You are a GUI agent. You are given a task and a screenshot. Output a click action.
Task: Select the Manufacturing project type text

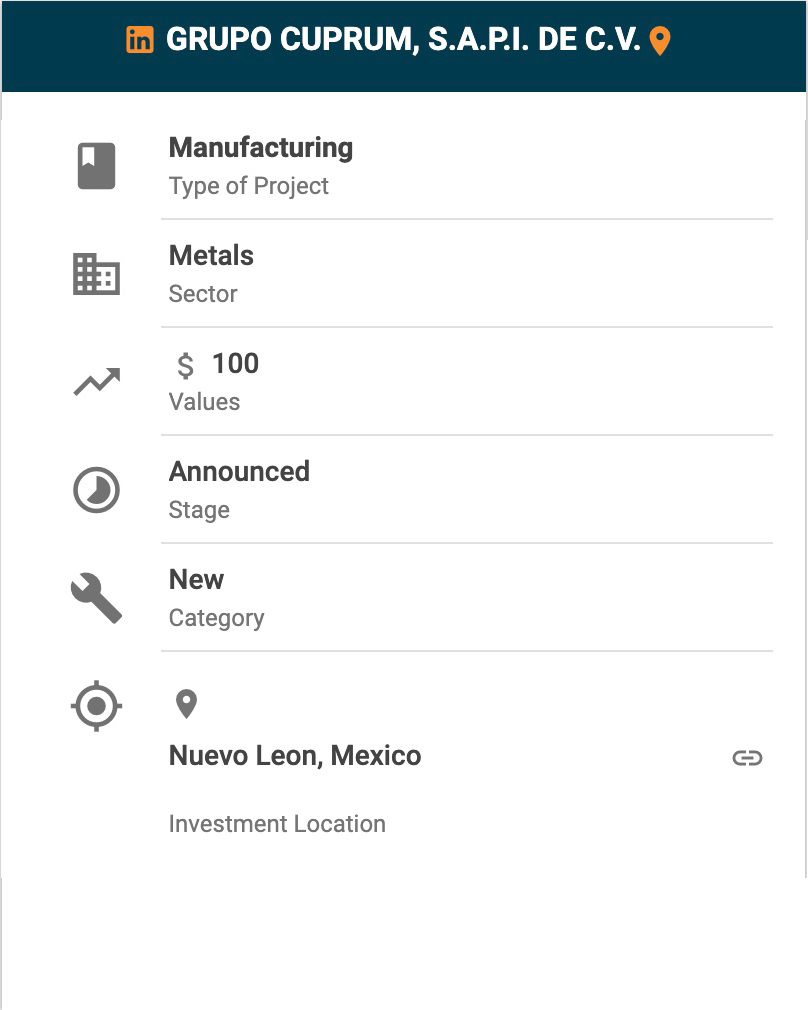tap(261, 148)
